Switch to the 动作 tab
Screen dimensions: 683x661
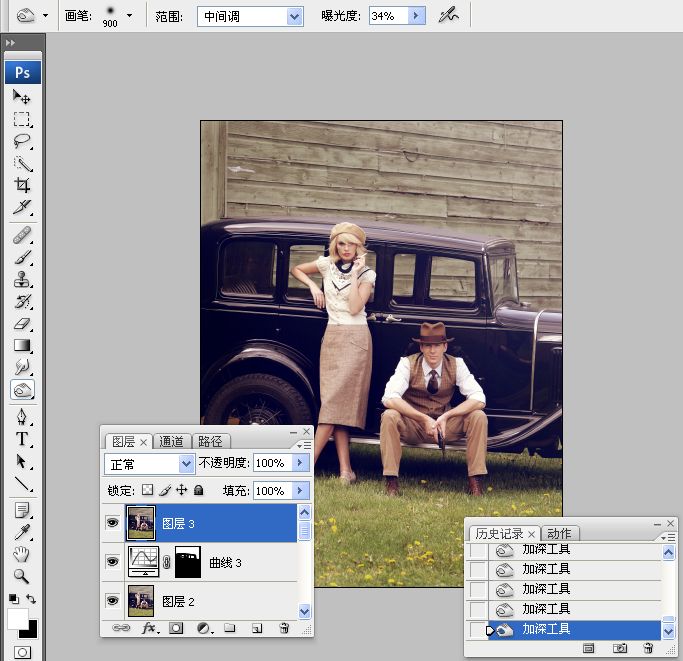pyautogui.click(x=560, y=533)
